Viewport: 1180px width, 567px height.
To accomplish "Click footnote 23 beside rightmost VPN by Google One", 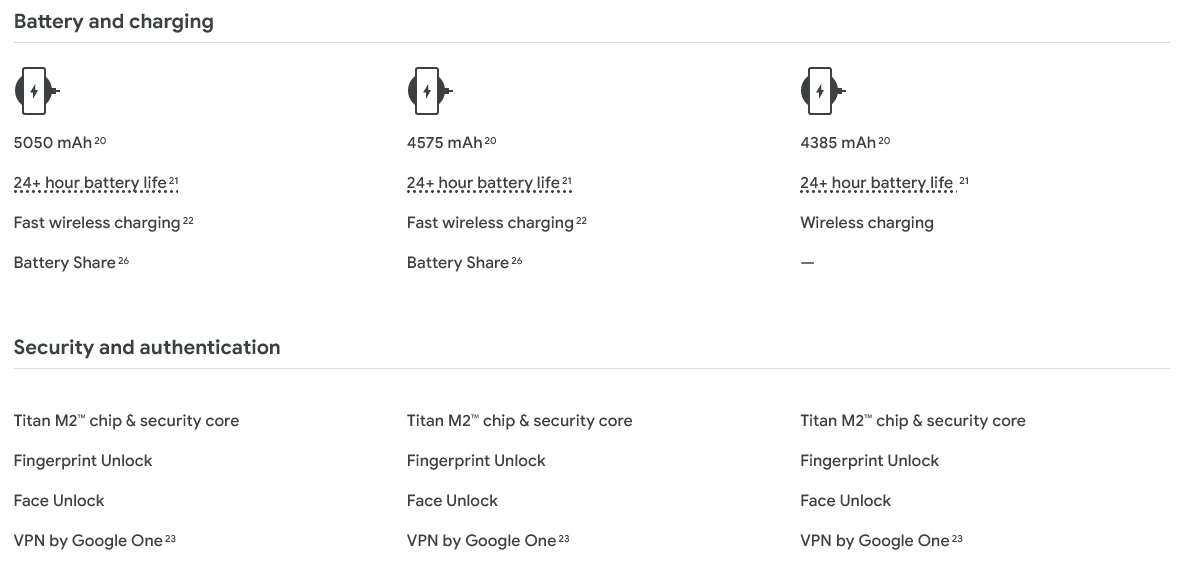I will [957, 538].
